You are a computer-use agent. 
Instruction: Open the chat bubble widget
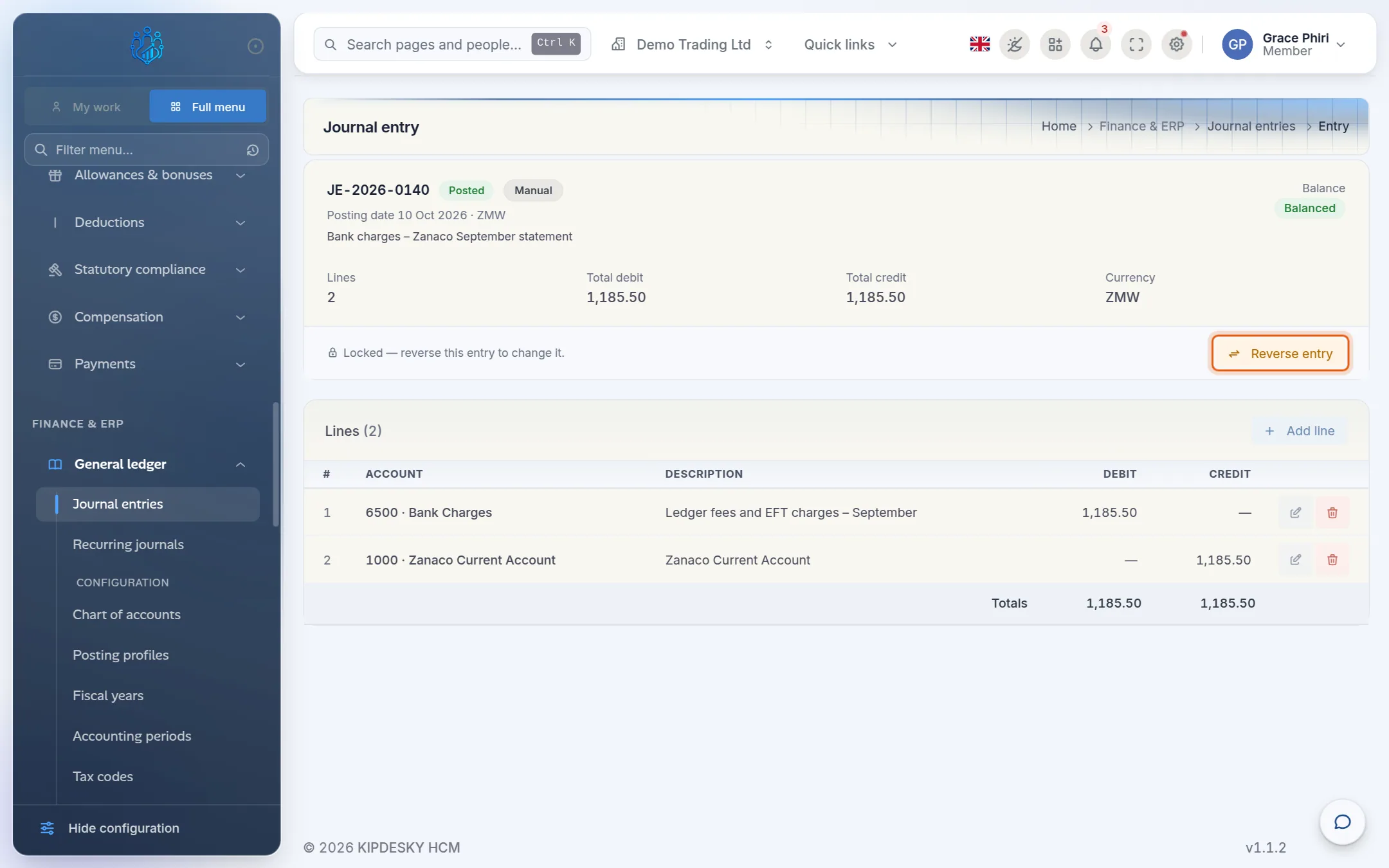pyautogui.click(x=1342, y=822)
